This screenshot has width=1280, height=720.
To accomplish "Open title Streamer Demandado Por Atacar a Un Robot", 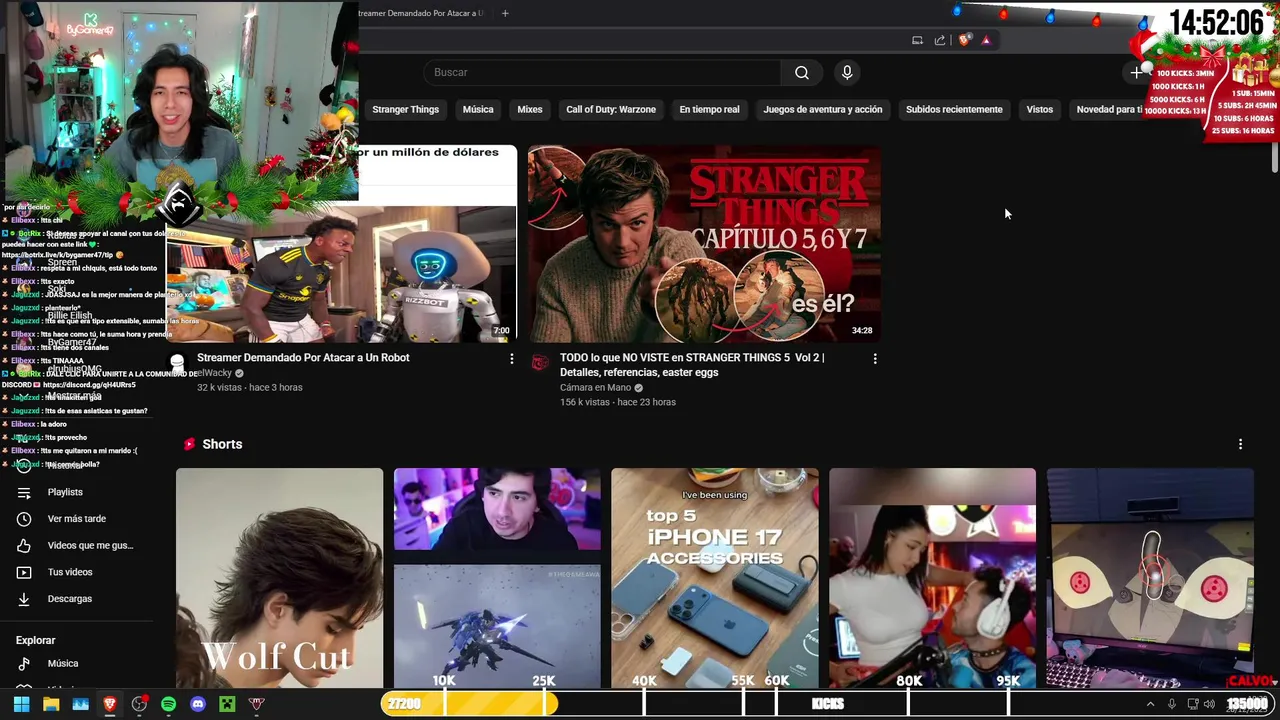I will (x=303, y=357).
